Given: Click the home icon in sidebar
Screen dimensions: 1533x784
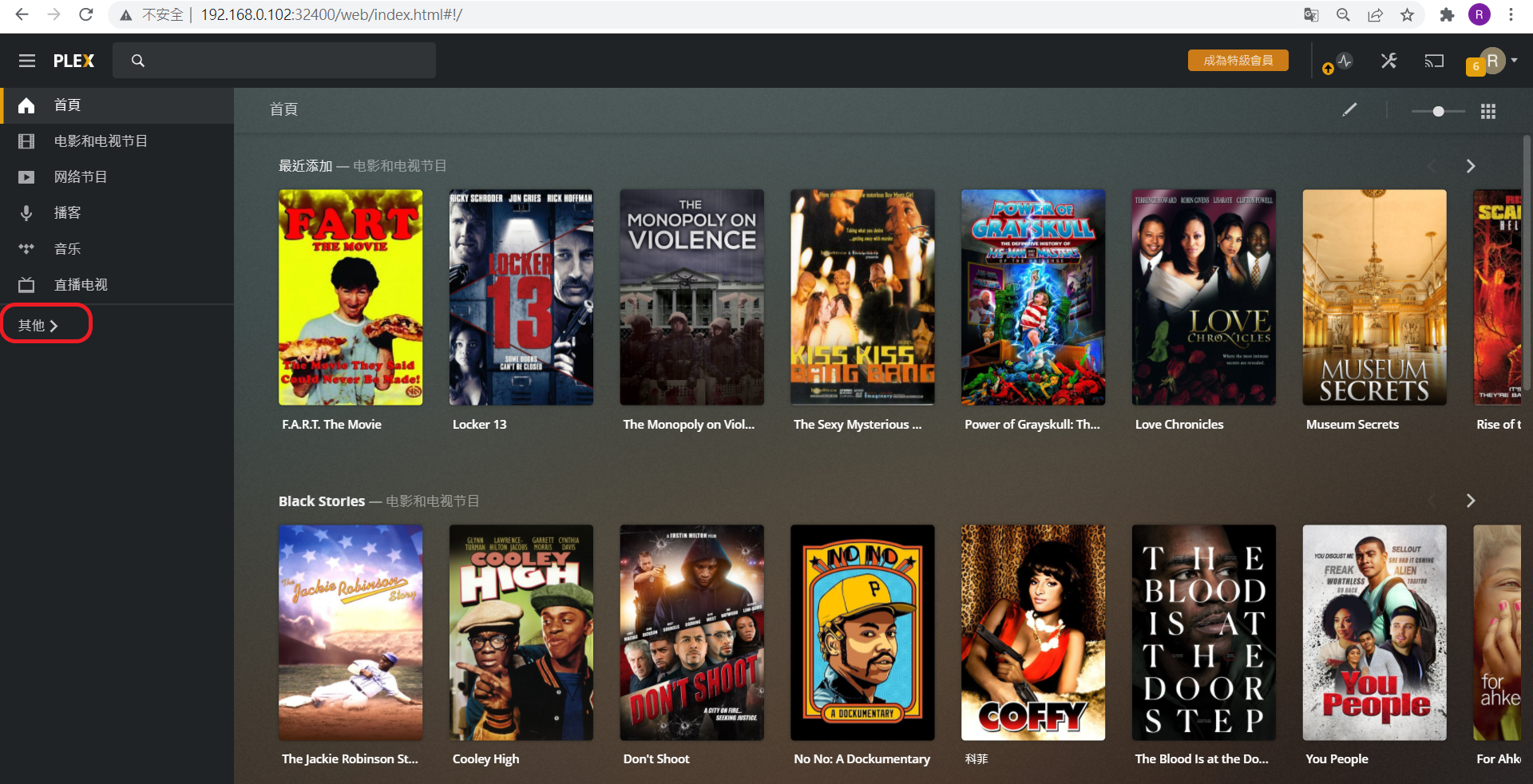Looking at the screenshot, I should (26, 105).
